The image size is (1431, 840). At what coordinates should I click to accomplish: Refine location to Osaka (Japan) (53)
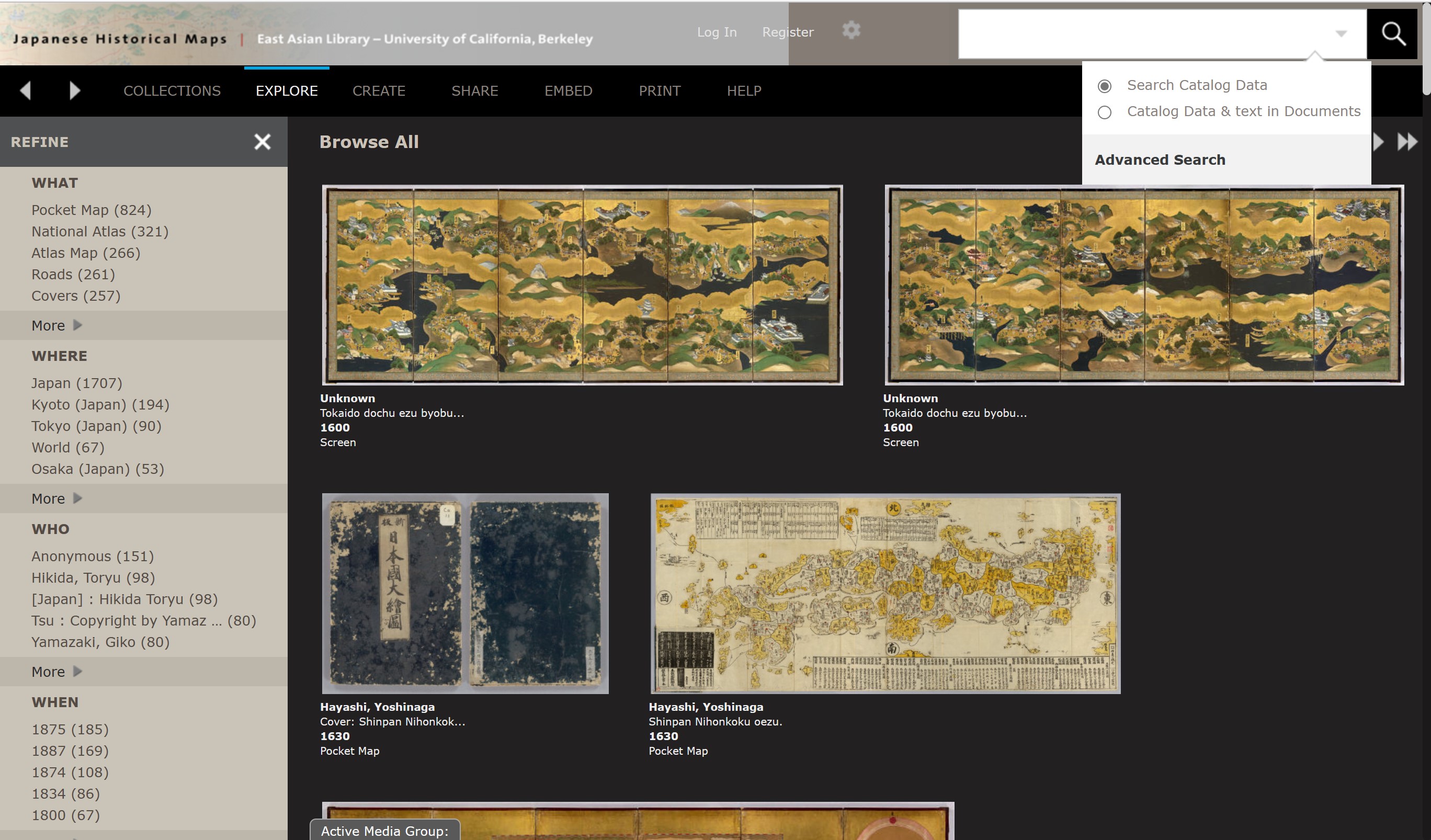pyautogui.click(x=98, y=469)
